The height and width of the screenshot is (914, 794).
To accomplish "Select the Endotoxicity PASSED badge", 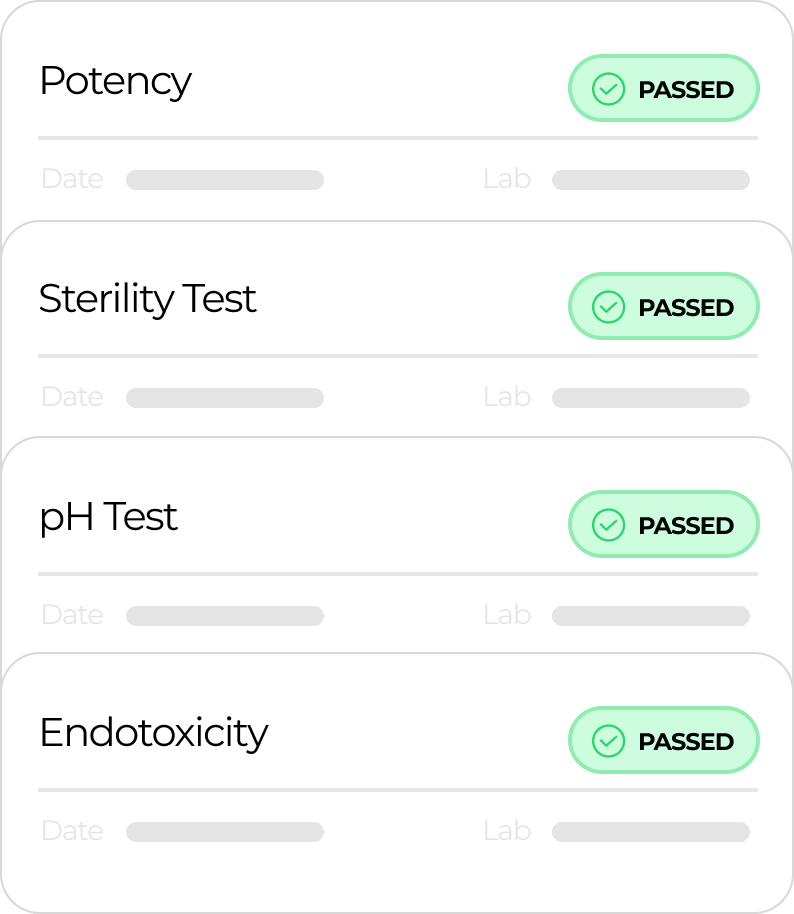I will (663, 741).
